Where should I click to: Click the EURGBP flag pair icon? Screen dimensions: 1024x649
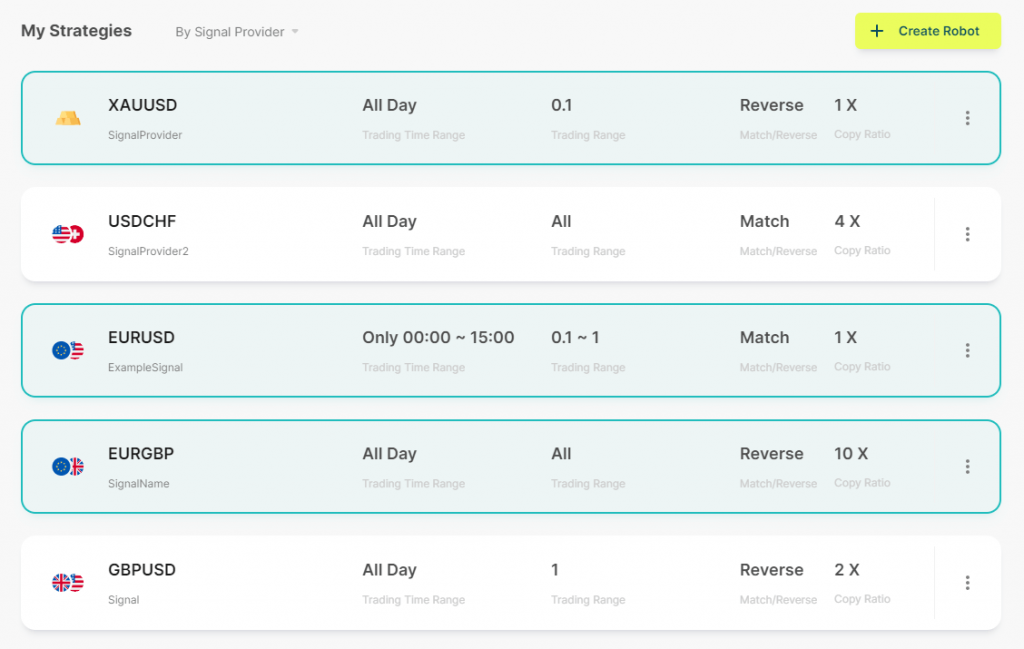point(68,466)
